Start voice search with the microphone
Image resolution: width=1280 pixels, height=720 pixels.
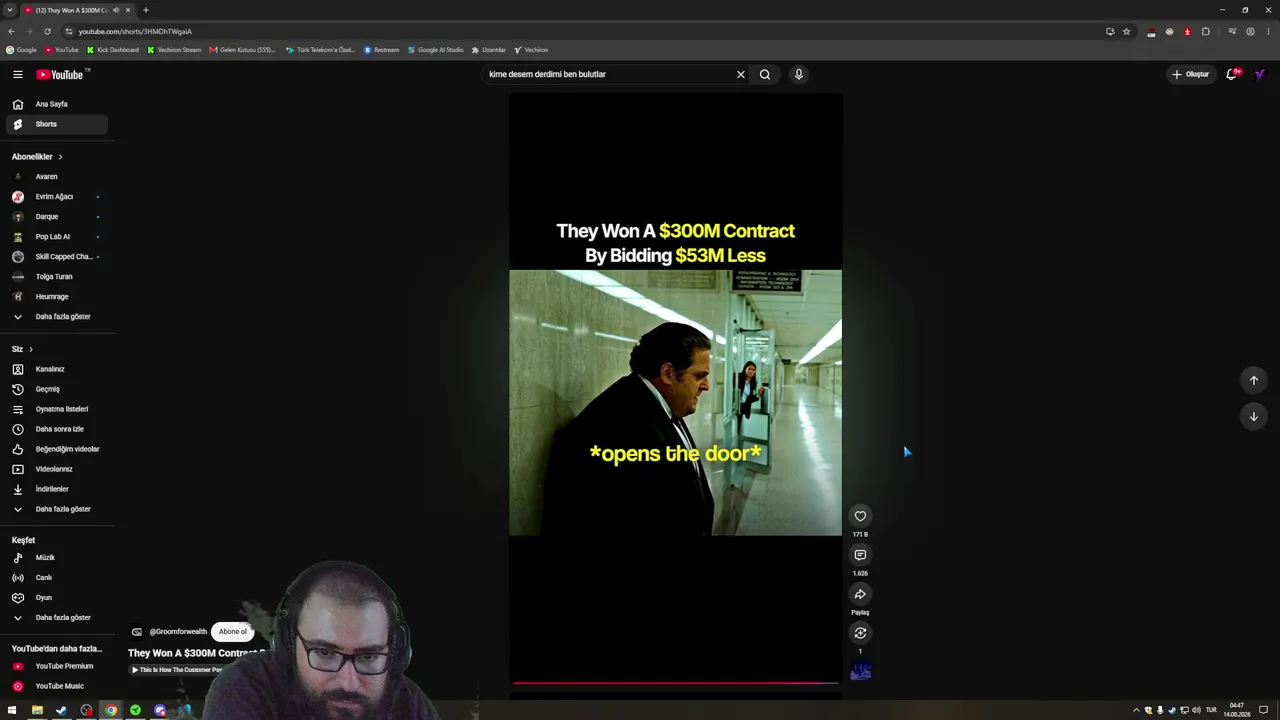(798, 74)
